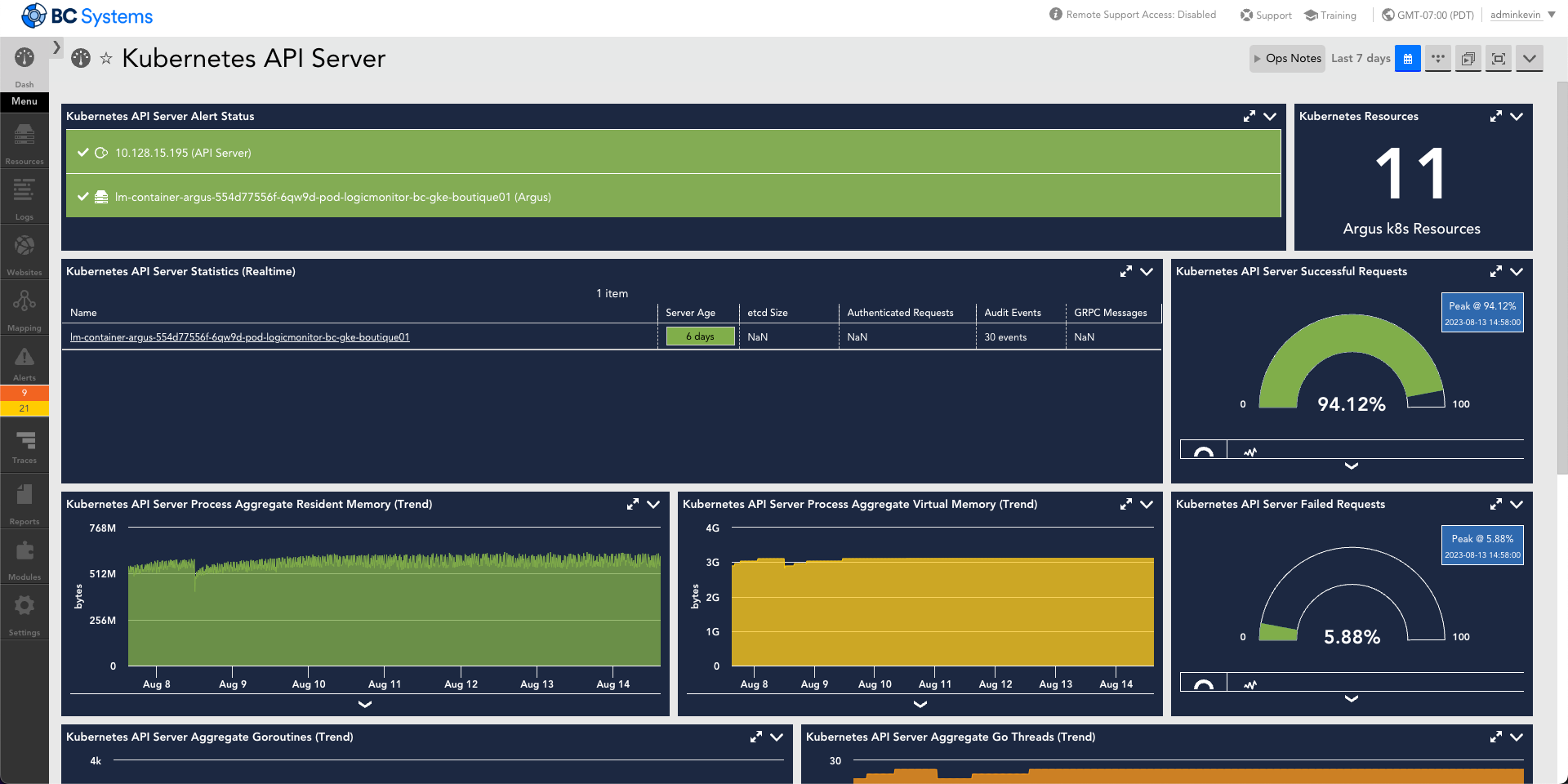This screenshot has height=784, width=1568.
Task: Go to Websites in sidebar
Action: coord(24,254)
